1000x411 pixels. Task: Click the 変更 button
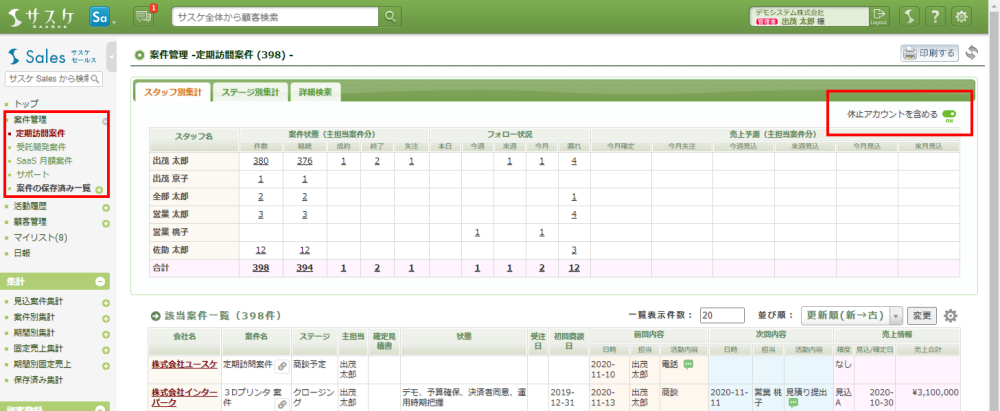pos(922,315)
